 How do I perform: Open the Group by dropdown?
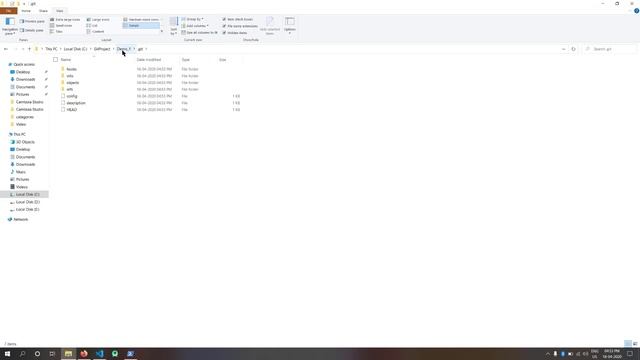(192, 19)
